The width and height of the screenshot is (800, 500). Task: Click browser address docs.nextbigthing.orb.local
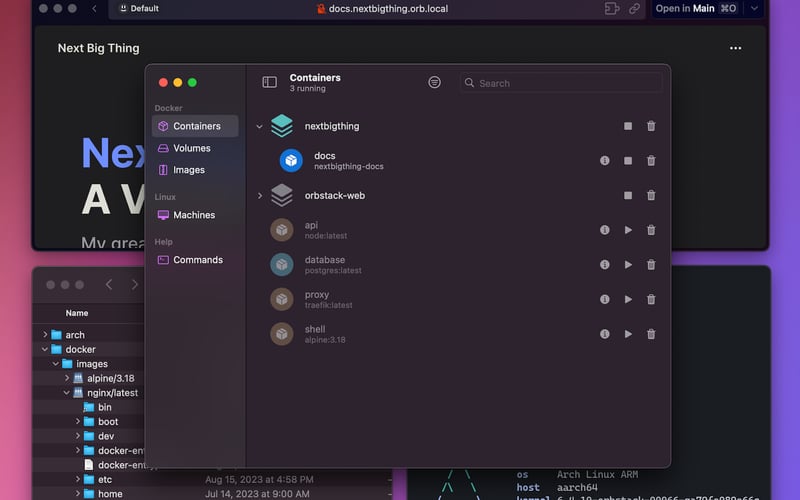388,9
